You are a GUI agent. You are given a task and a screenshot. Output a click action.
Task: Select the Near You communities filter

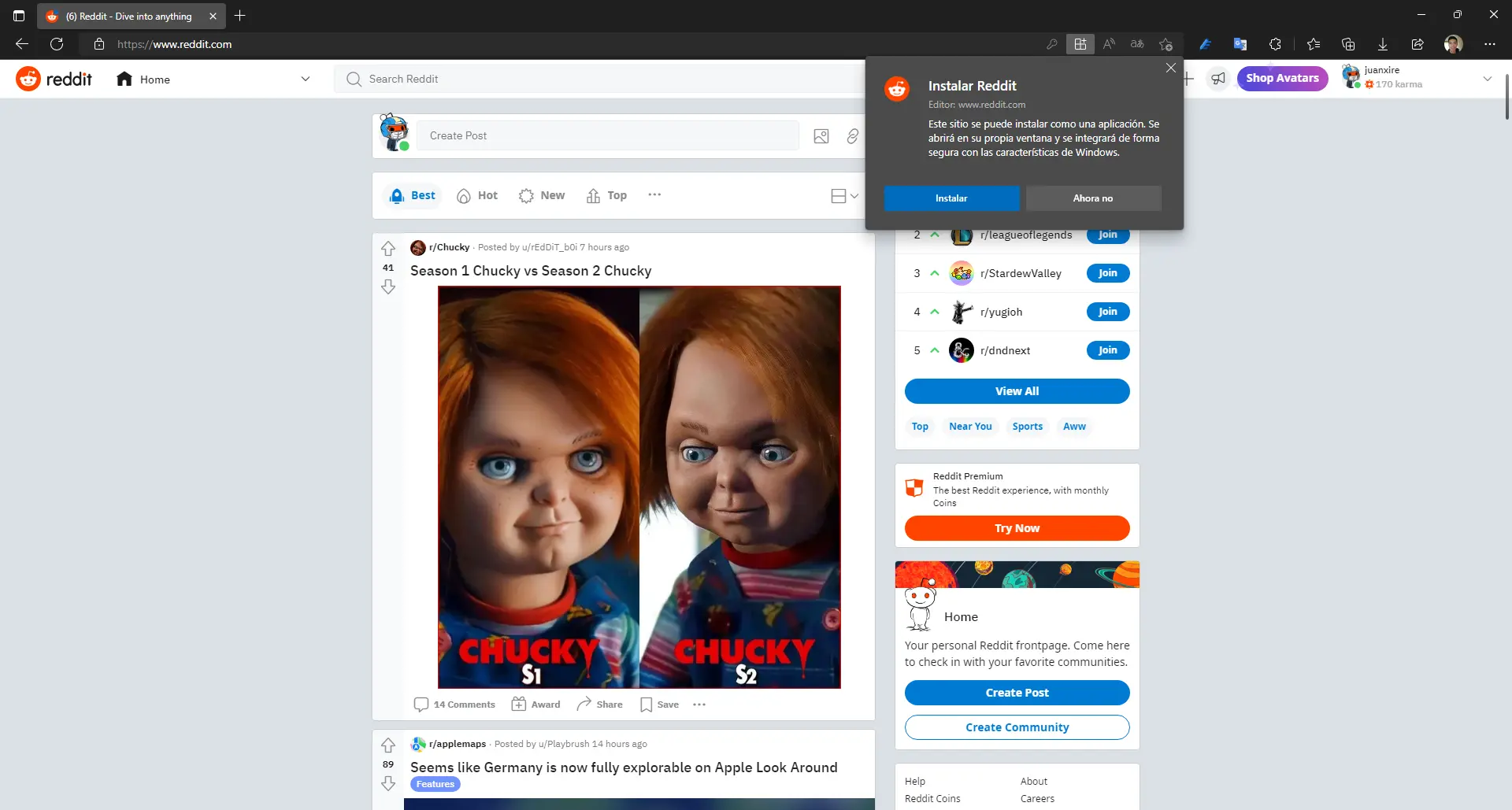970,427
